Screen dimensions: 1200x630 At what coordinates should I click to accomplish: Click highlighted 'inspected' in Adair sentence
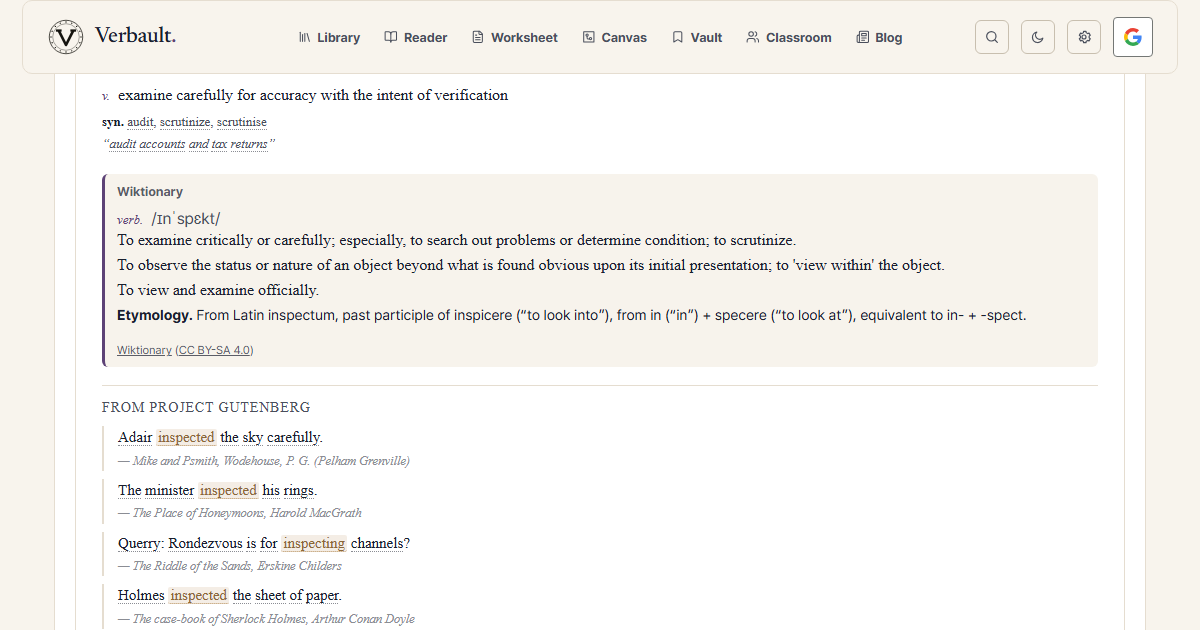(186, 437)
